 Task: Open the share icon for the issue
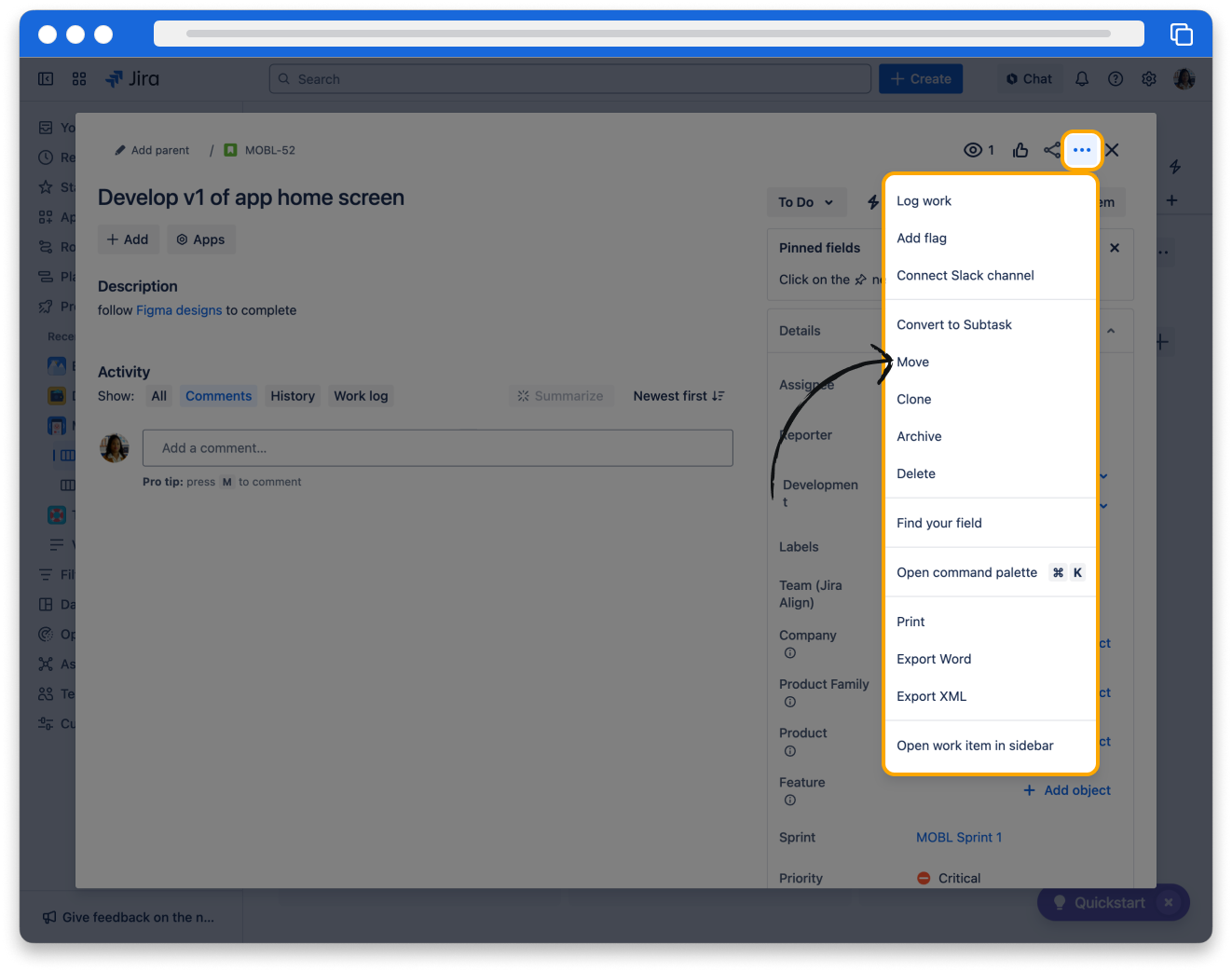click(x=1051, y=150)
